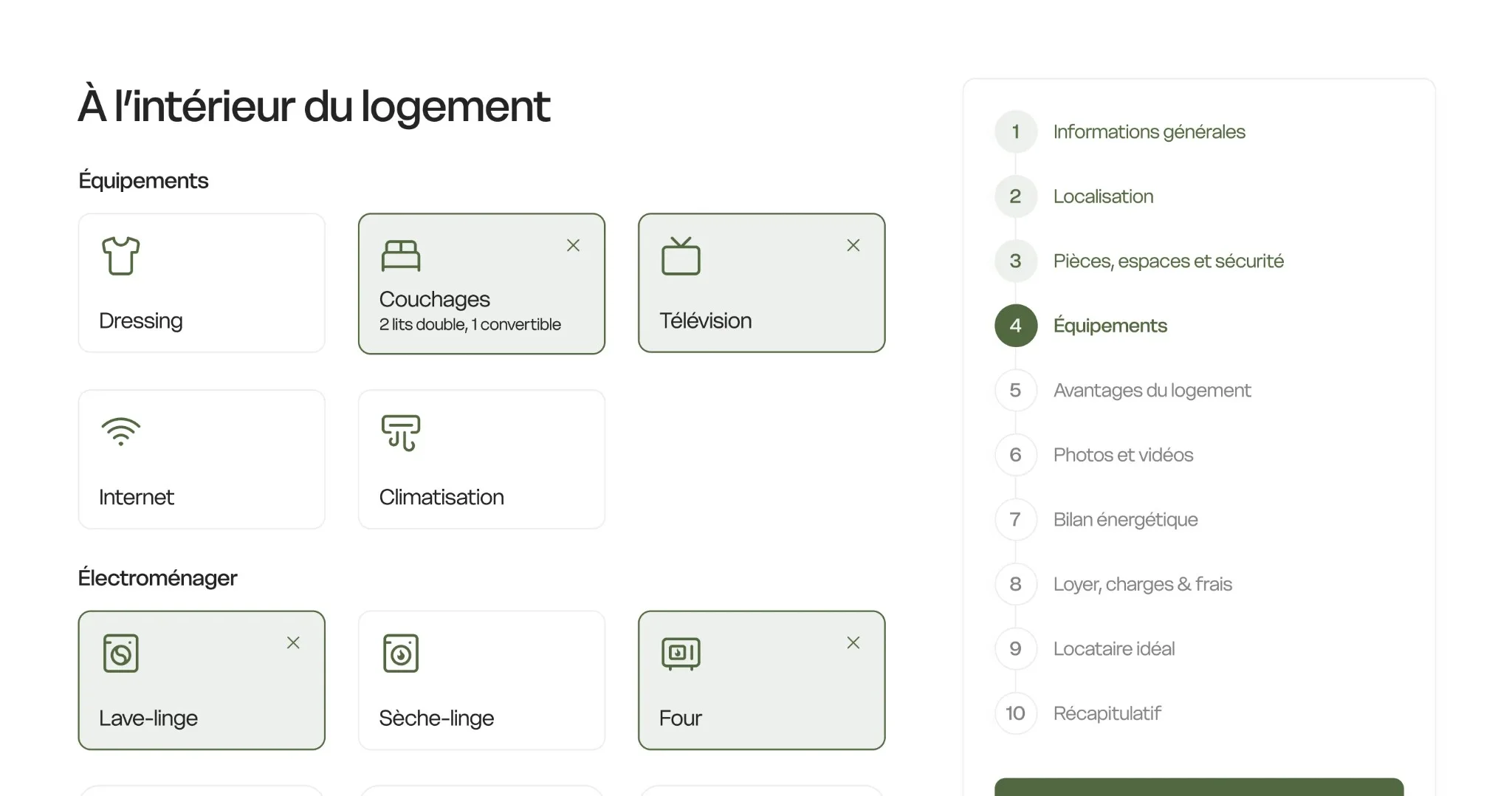Click the Sèche-linge dryer icon

click(x=400, y=653)
